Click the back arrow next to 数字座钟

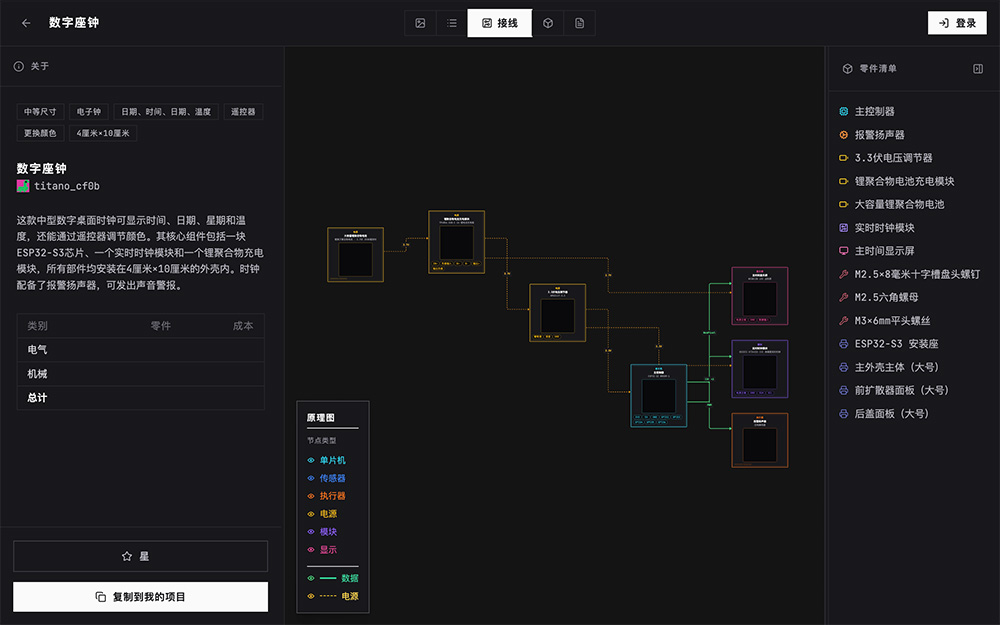25,22
